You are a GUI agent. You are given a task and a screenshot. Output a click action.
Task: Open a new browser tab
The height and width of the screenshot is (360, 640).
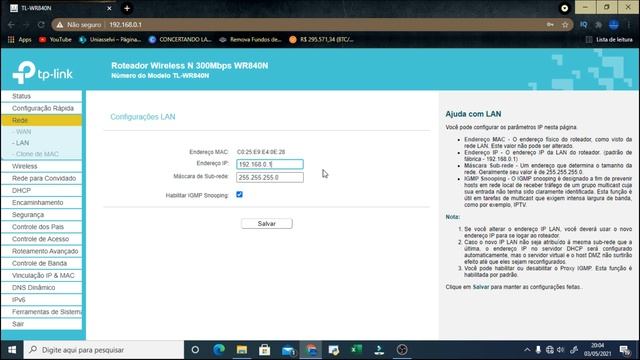pos(127,8)
